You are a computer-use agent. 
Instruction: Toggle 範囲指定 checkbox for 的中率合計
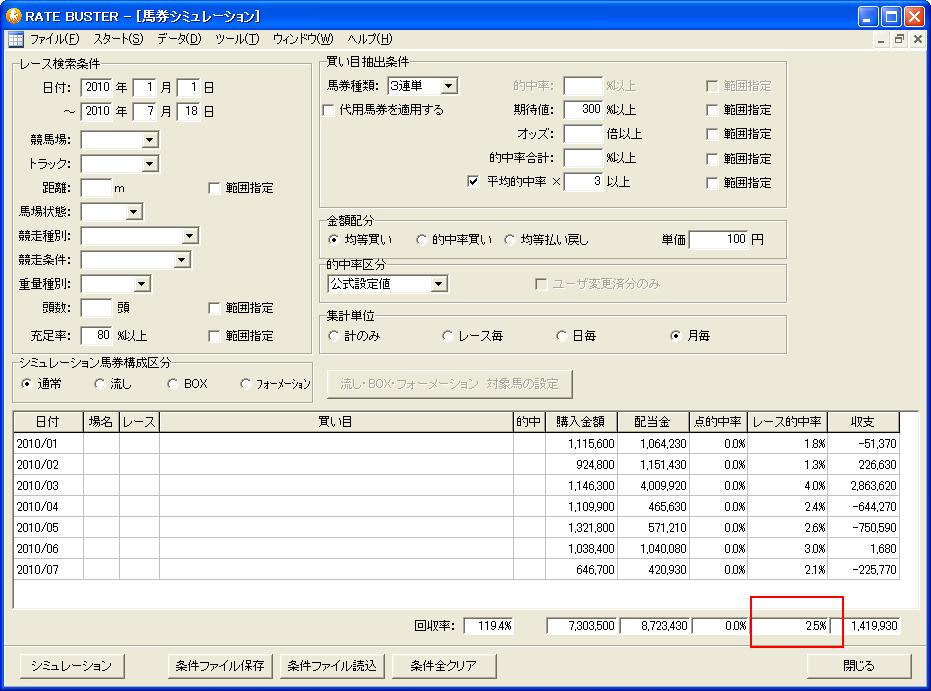pos(712,159)
